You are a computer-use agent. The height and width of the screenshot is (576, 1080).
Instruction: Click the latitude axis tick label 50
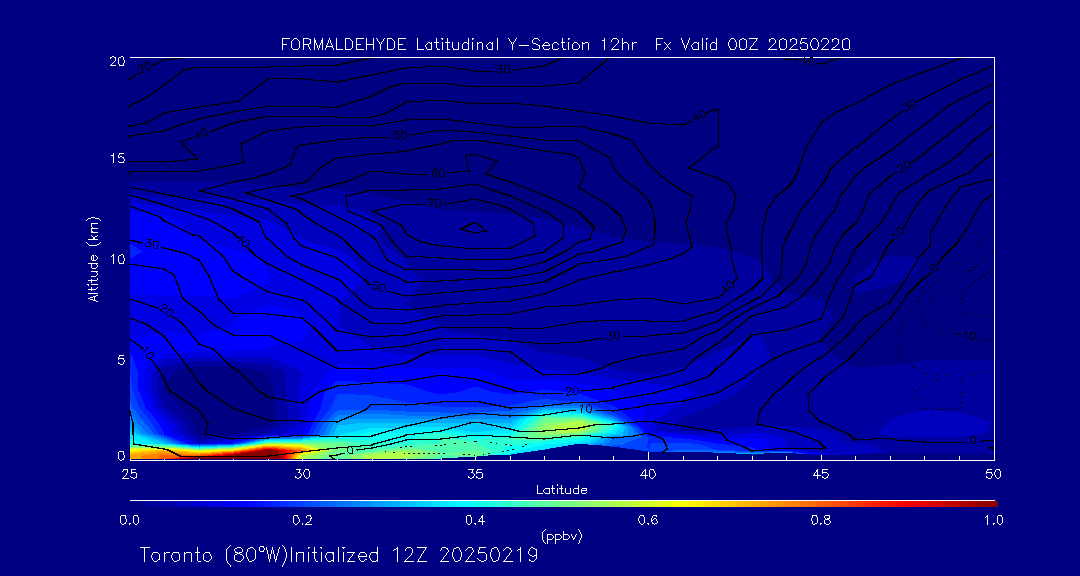pyautogui.click(x=994, y=473)
